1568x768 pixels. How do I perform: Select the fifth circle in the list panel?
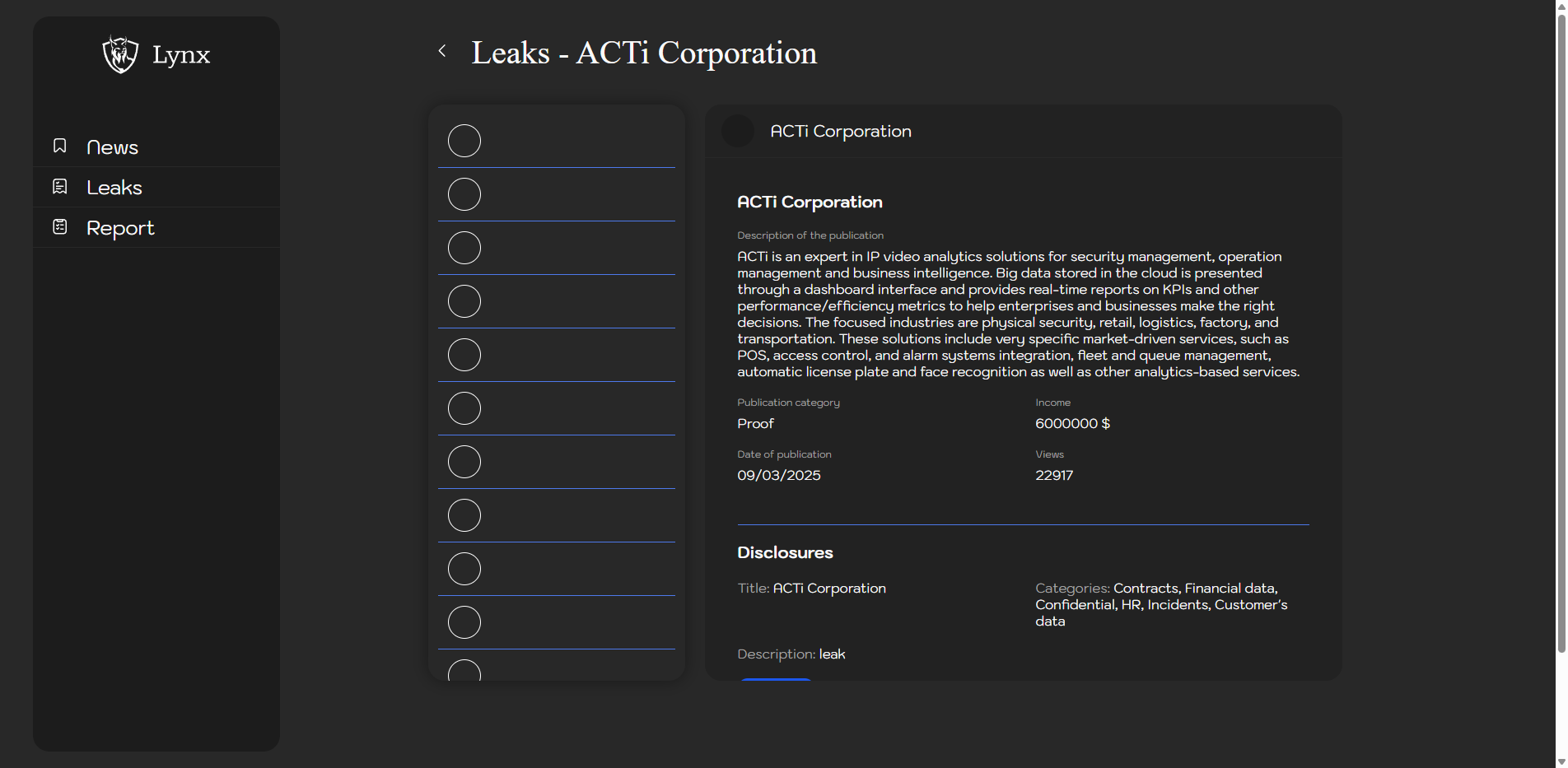click(464, 355)
